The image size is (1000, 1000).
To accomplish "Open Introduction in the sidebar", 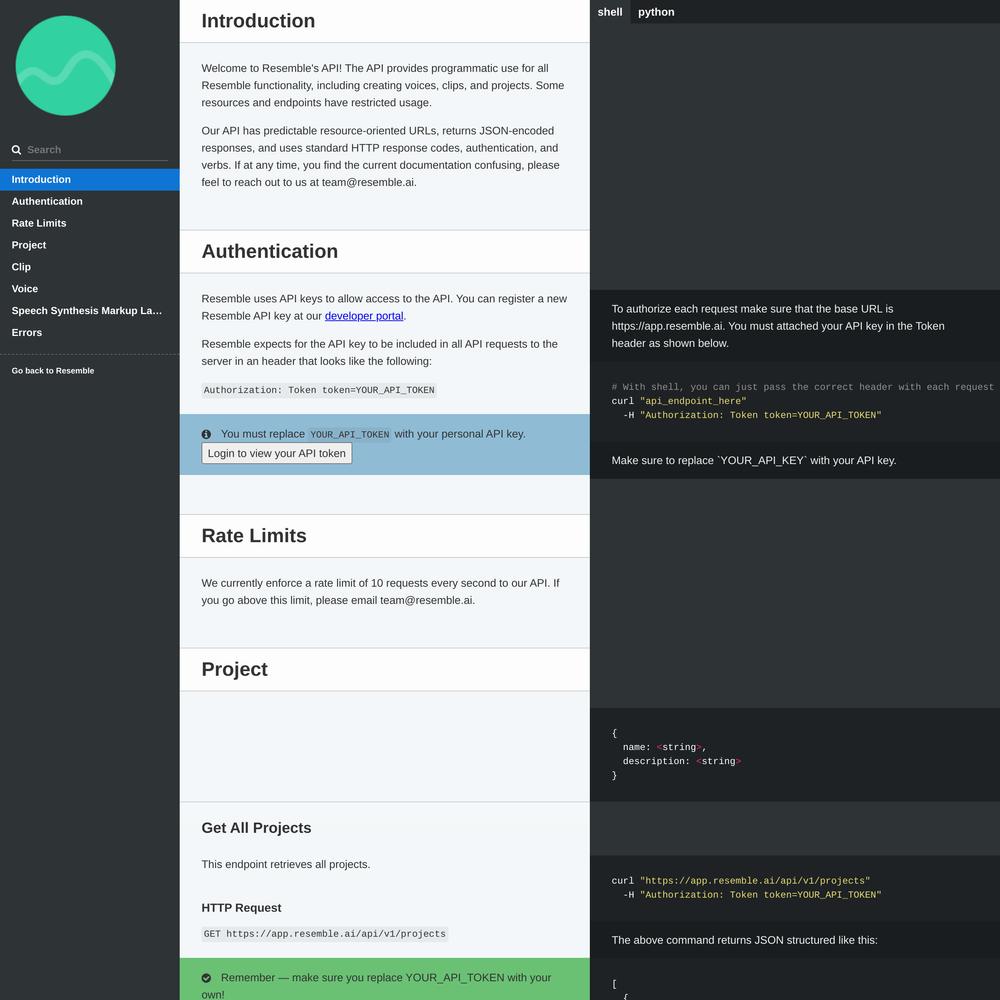I will click(90, 180).
